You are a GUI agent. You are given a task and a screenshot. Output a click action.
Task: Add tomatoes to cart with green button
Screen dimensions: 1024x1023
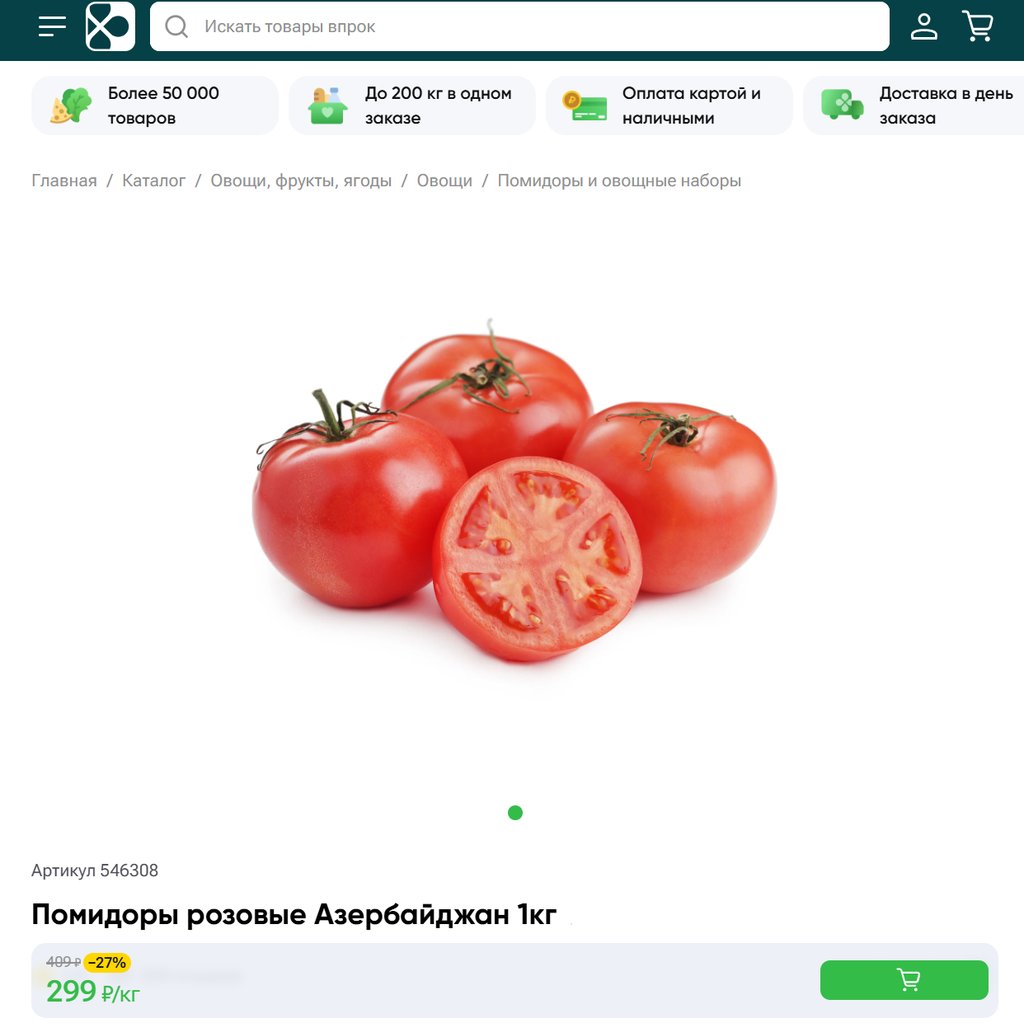904,979
